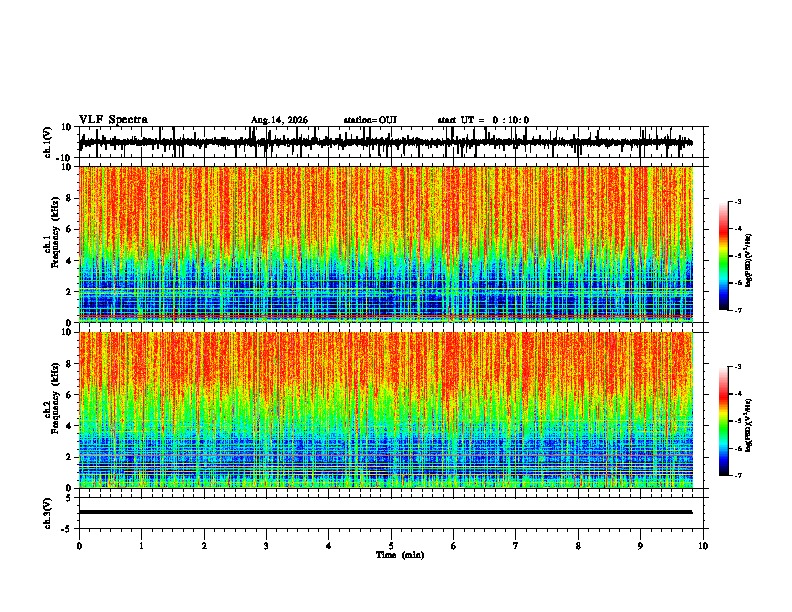The image size is (792, 612).
Task: Click the ch.1 "Frequency (kHz)" axis label
Action: tap(55, 230)
